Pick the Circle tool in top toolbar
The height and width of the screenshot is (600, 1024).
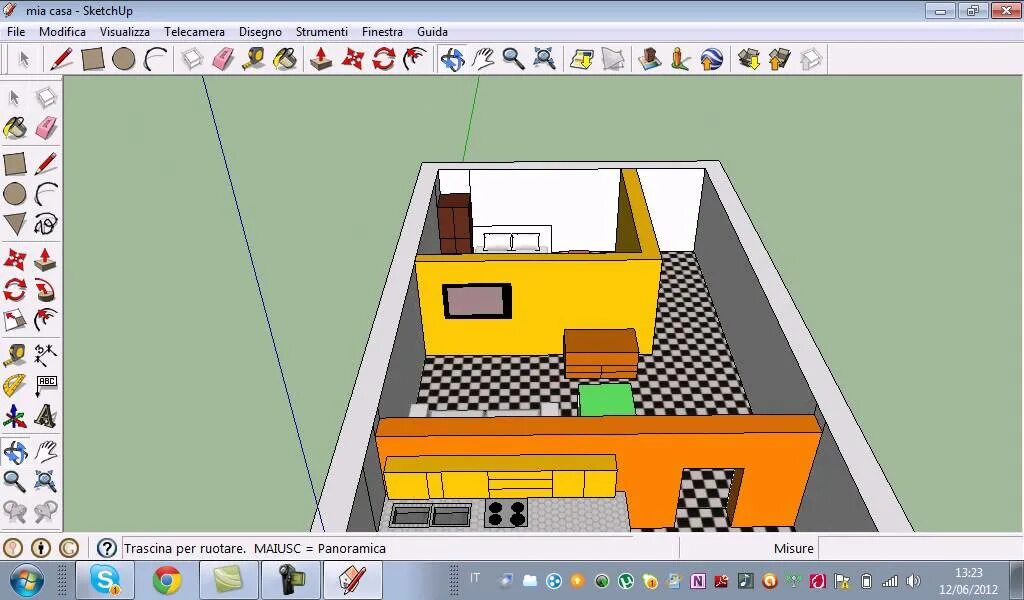click(123, 59)
